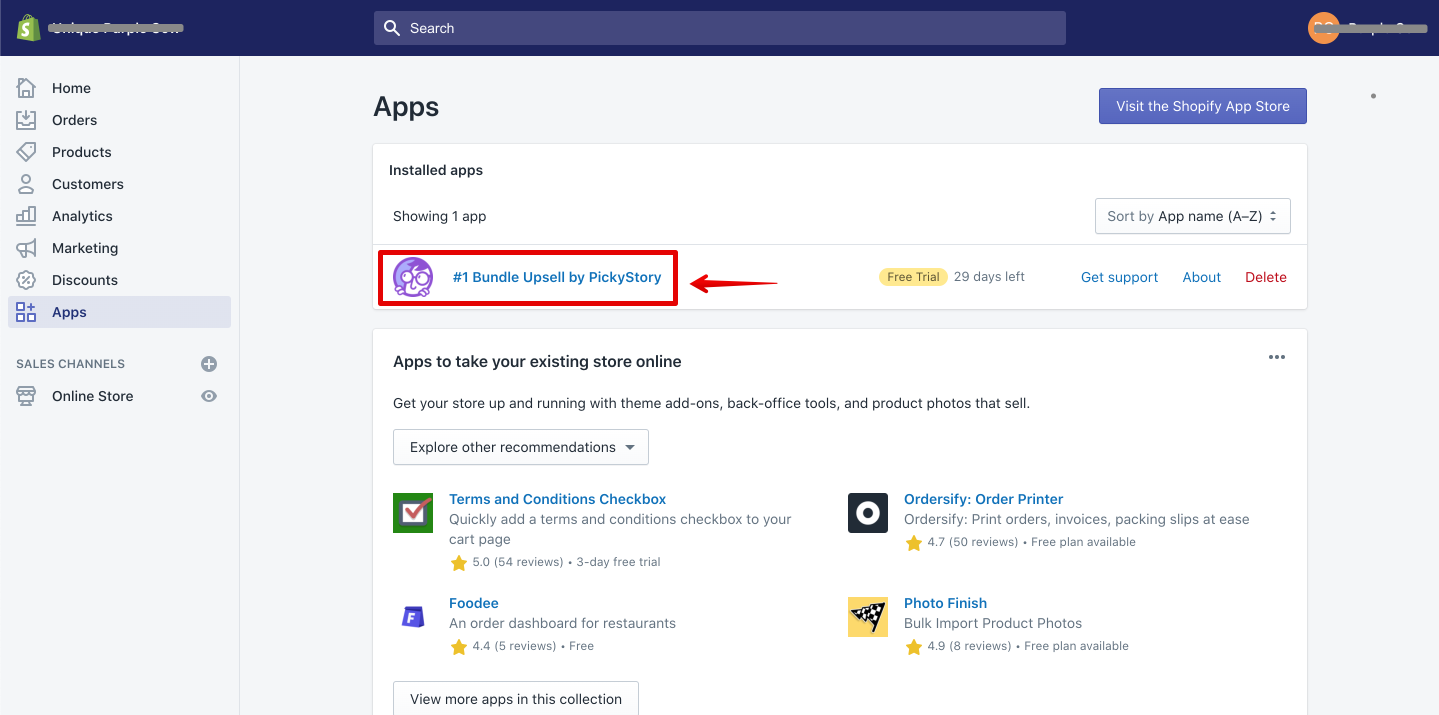Image resolution: width=1439 pixels, height=715 pixels.
Task: Click the 'SALES CHANNELS' section label
Action: pos(70,364)
